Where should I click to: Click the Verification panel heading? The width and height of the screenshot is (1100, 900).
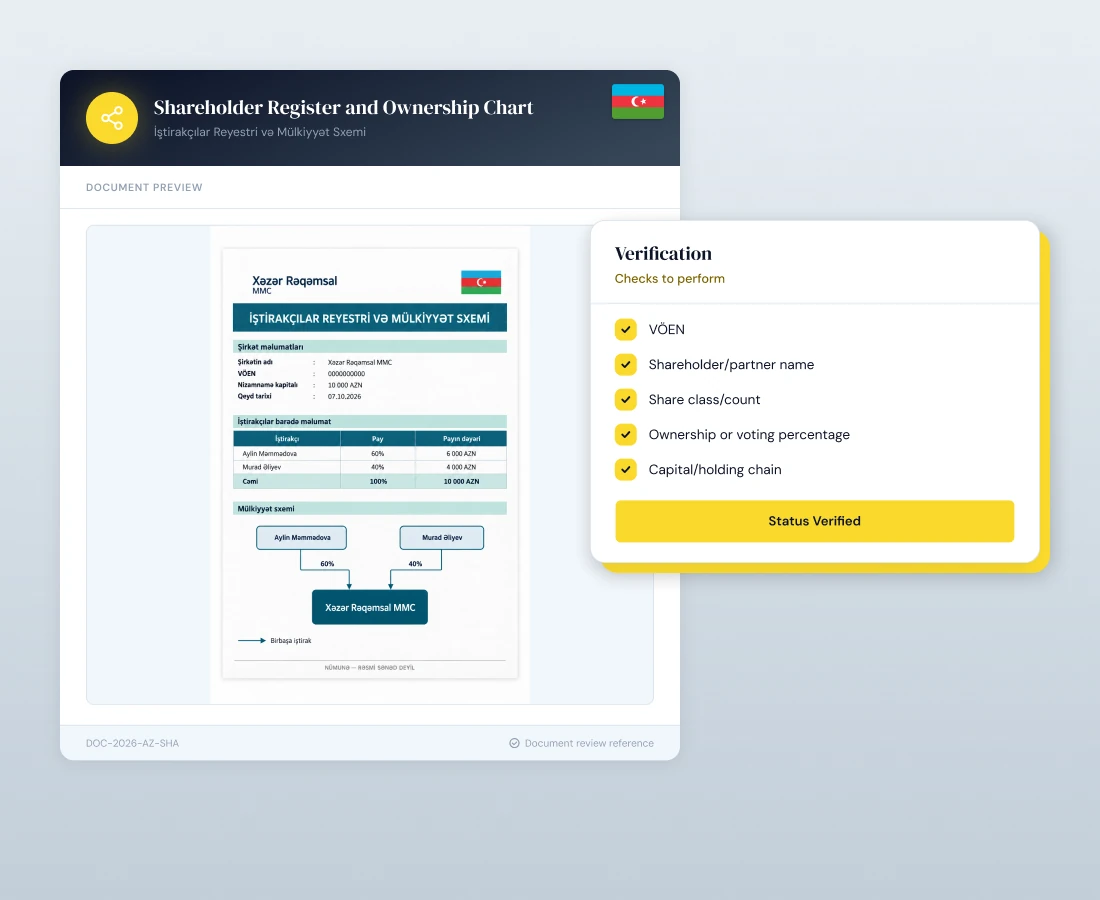663,253
